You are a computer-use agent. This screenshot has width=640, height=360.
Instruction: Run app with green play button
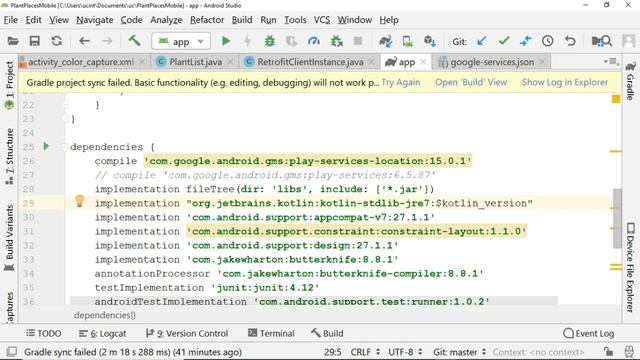click(x=225, y=41)
